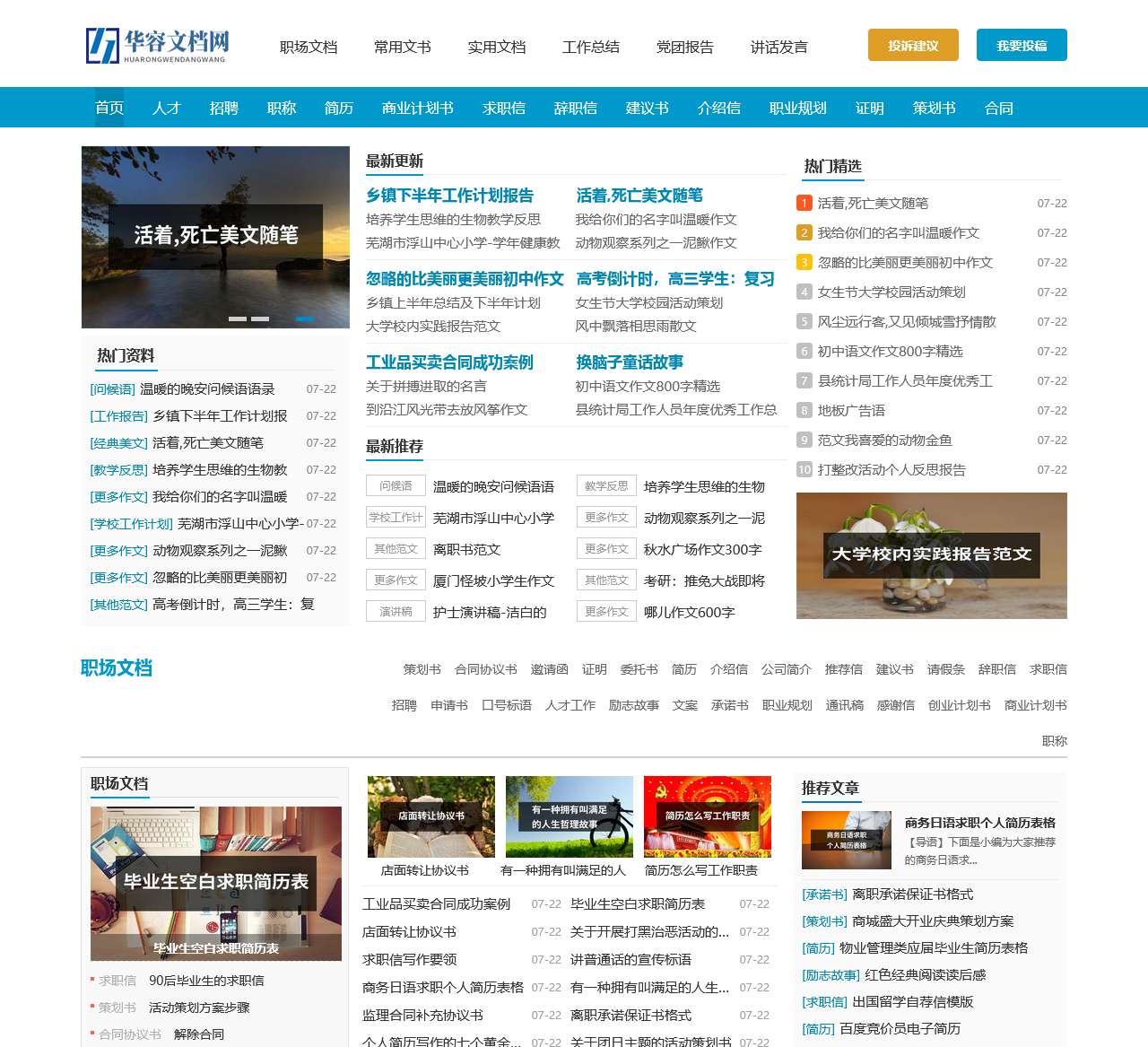Open headline 活着,死亡美文随笔 in 最新更新
The image size is (1148, 1047).
tap(639, 196)
